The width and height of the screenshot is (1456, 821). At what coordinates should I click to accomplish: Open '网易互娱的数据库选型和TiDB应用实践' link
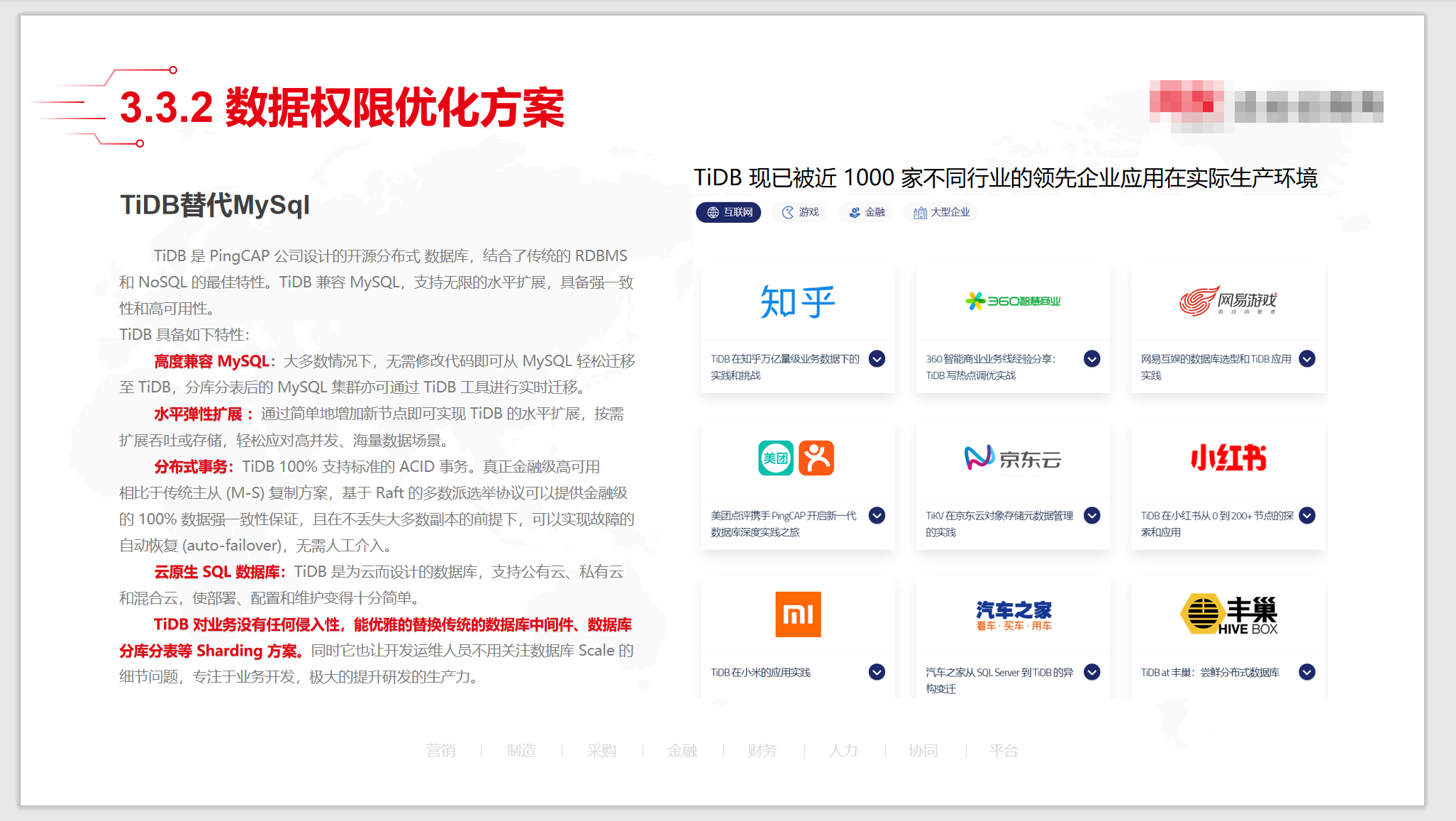1216,367
